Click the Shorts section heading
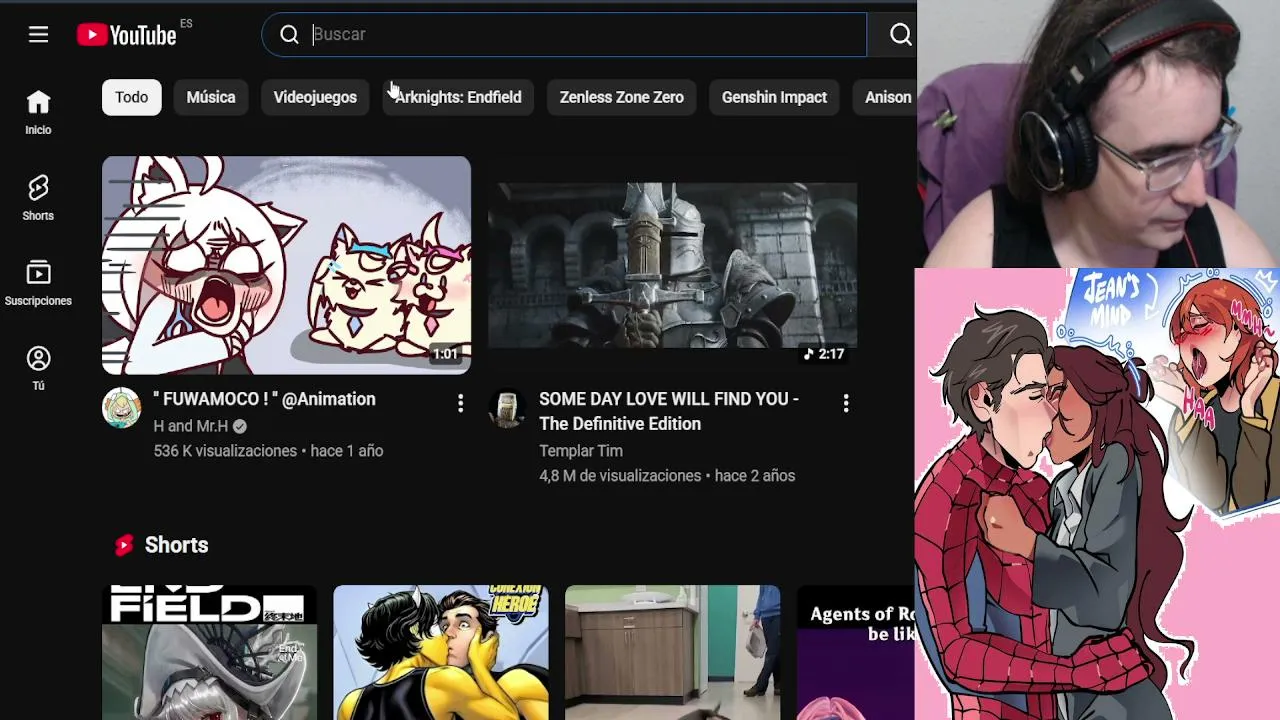The image size is (1280, 720). point(176,545)
